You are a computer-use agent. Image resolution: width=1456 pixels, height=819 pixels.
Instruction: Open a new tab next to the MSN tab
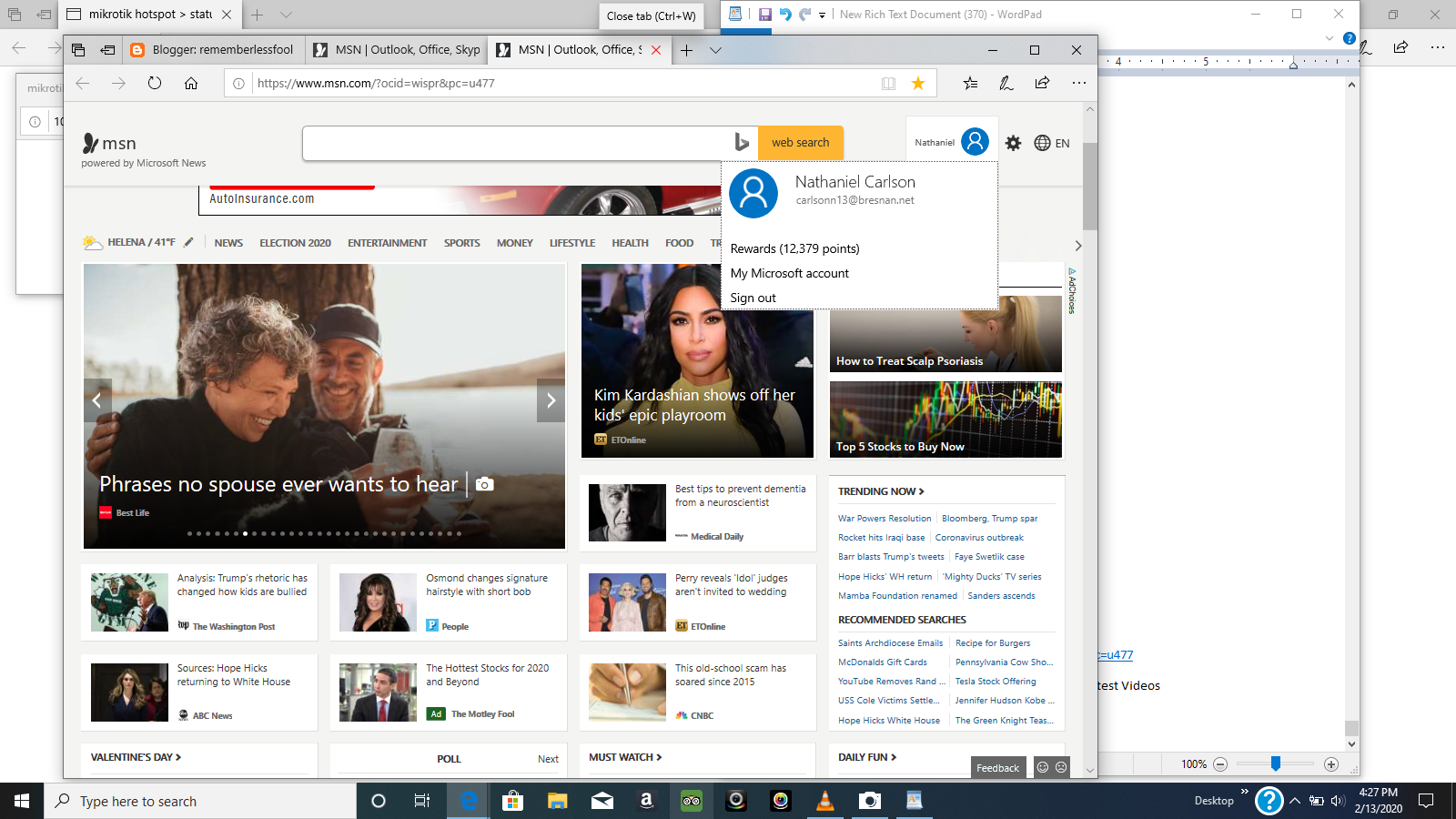click(687, 50)
